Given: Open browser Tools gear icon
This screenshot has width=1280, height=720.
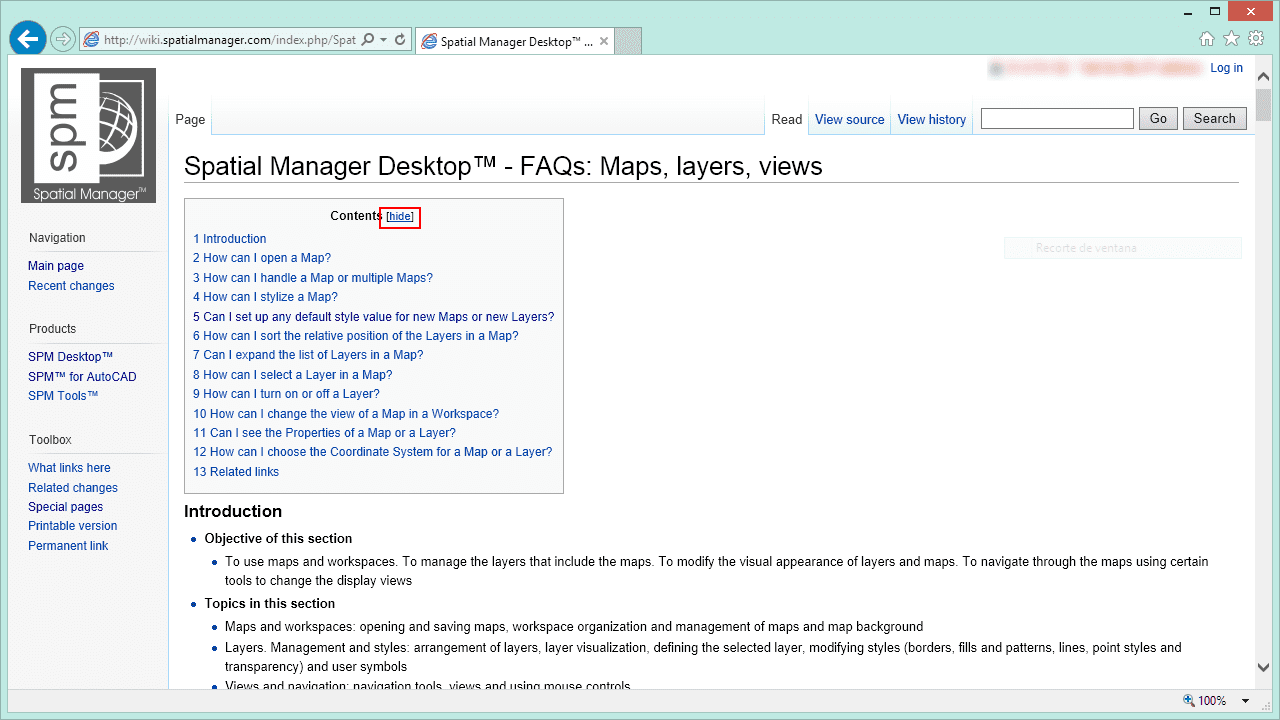Looking at the screenshot, I should tap(1256, 38).
